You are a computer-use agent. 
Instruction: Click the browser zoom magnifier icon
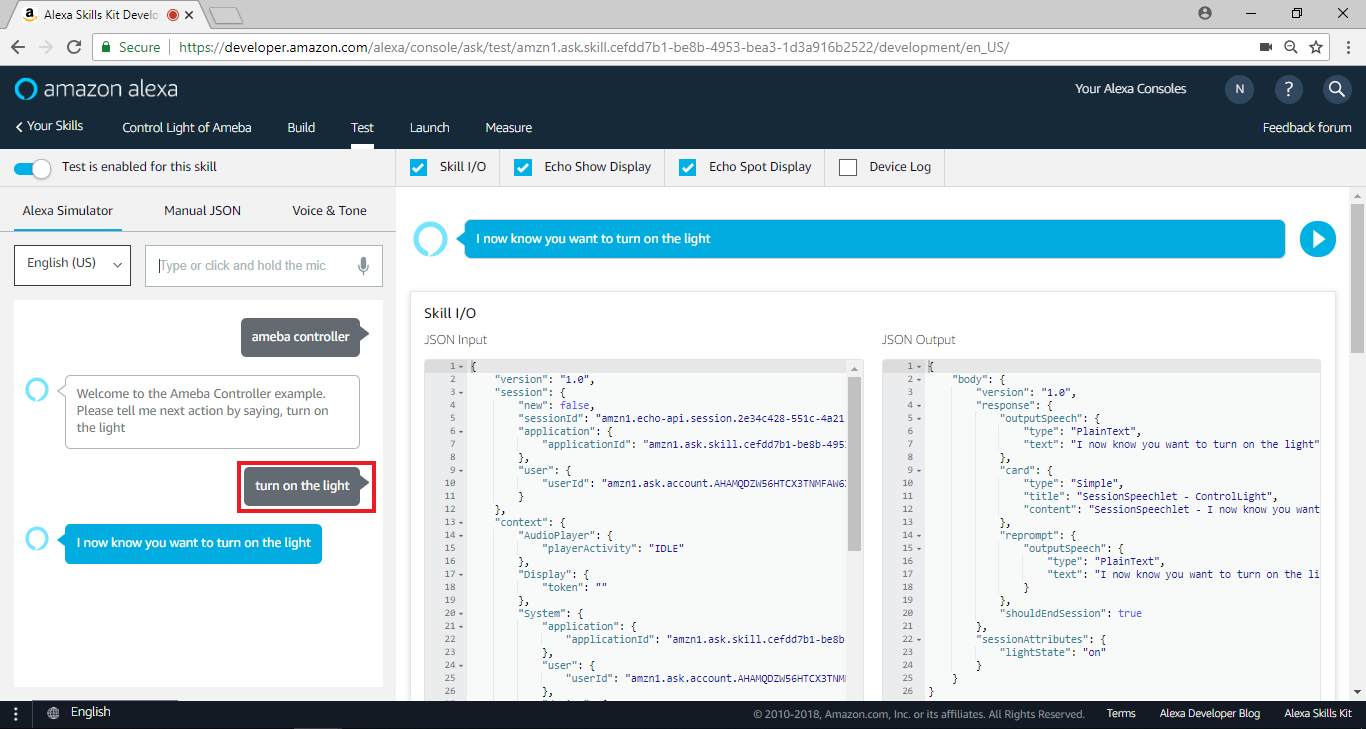click(1291, 47)
